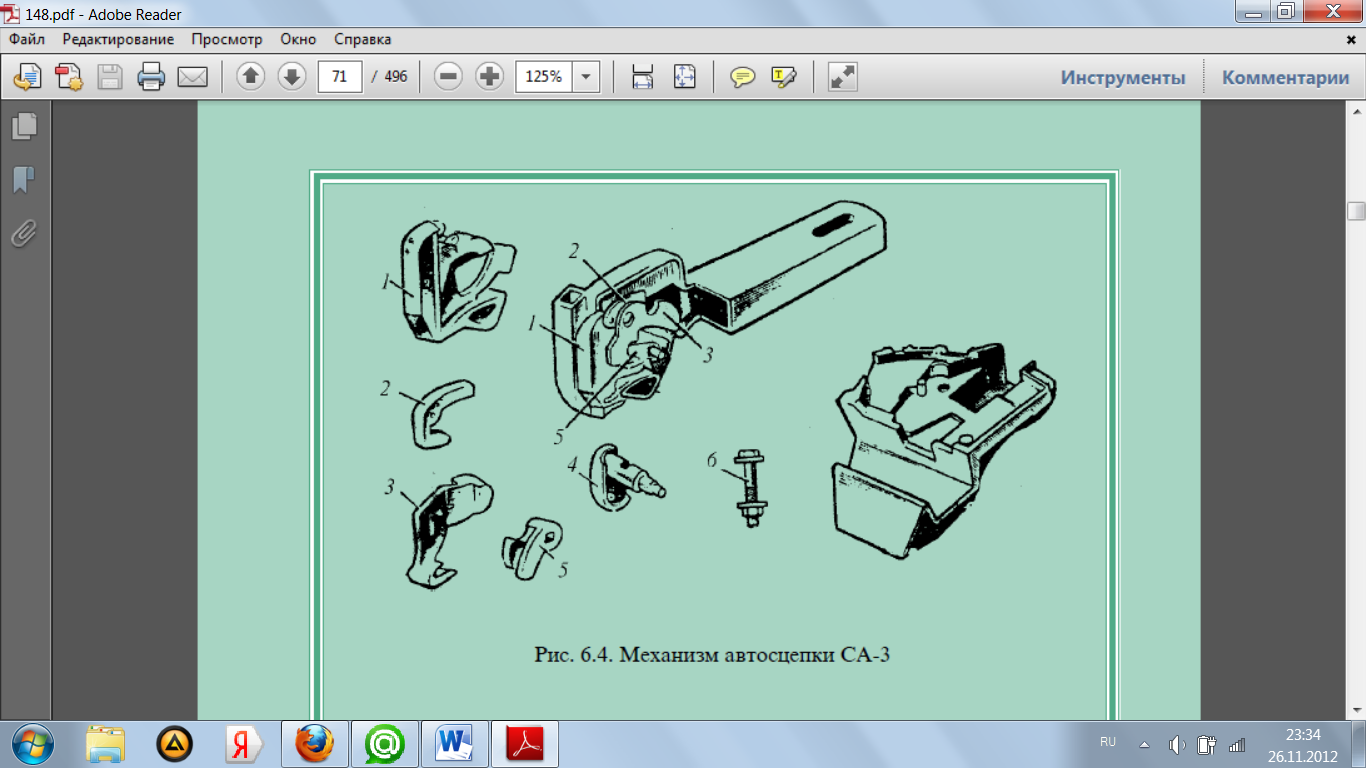The width and height of the screenshot is (1366, 768).
Task: Add a sticky note comment
Action: coord(742,77)
